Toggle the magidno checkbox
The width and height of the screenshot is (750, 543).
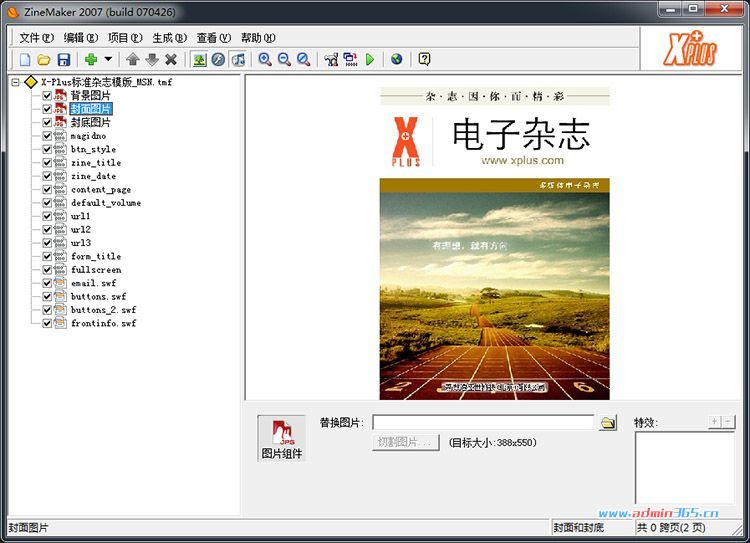point(47,136)
